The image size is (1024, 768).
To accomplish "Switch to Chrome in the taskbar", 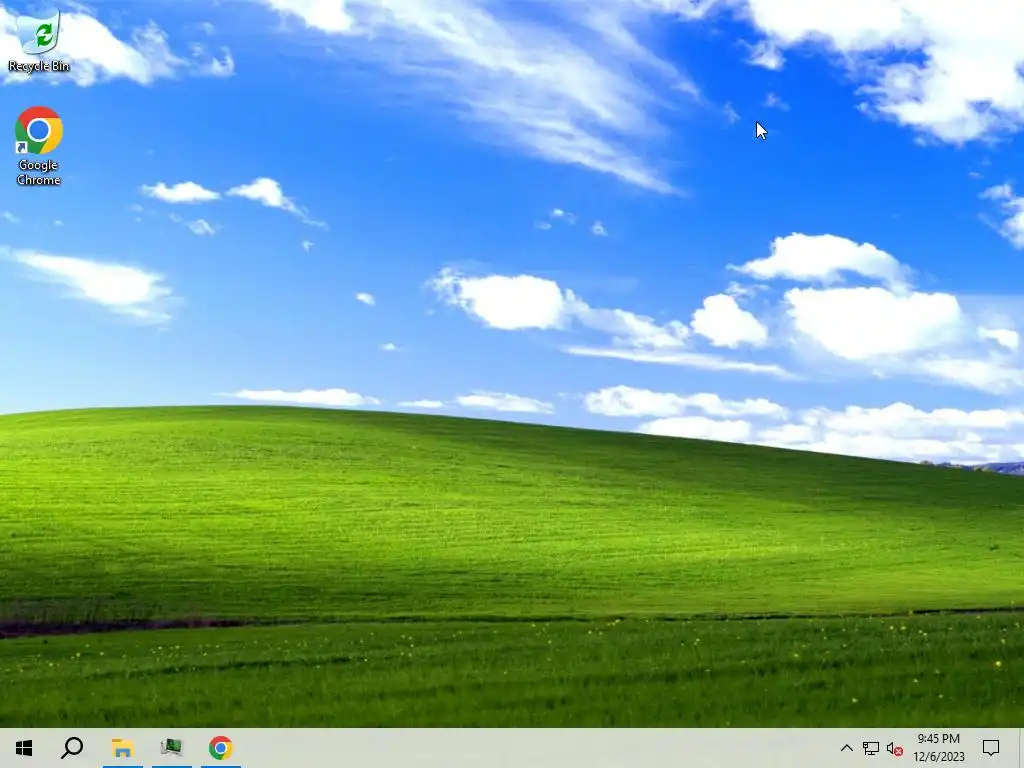I will click(x=221, y=748).
